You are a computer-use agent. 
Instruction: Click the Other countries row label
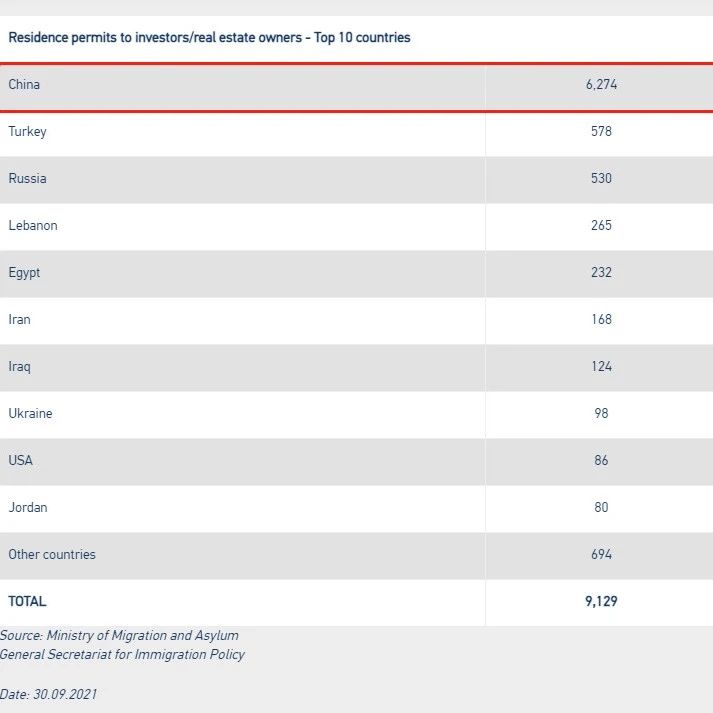coord(52,554)
